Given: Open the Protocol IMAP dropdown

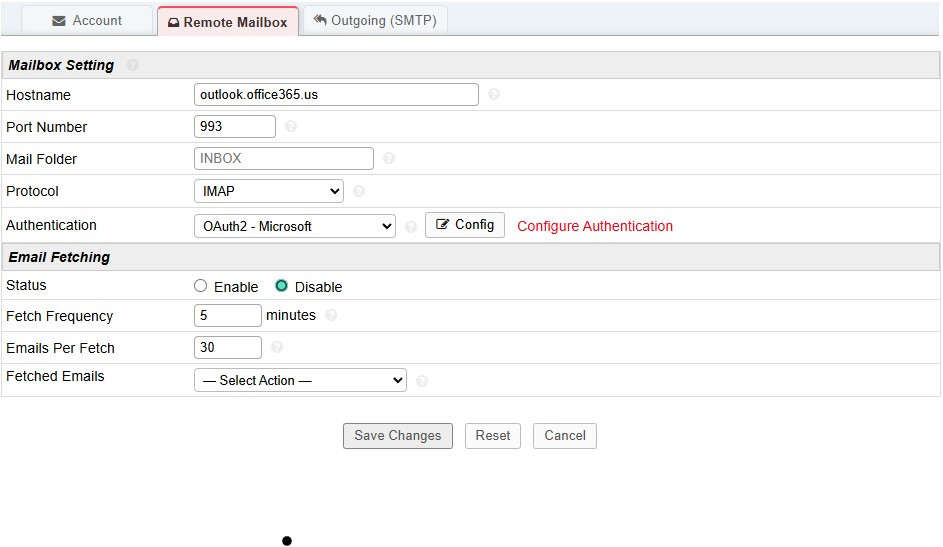Looking at the screenshot, I should point(268,191).
